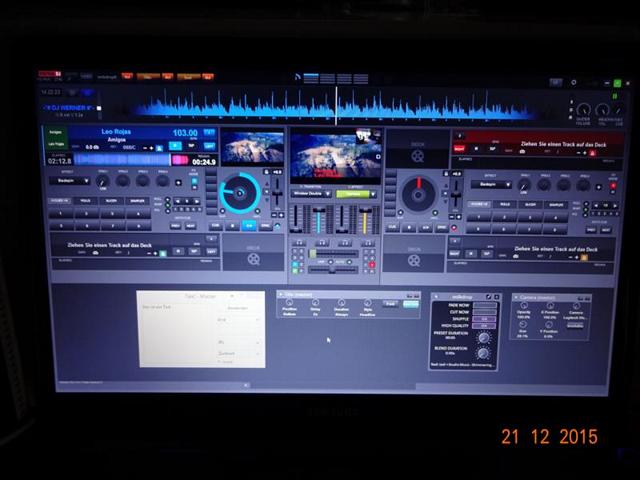
Task: Open the left deck effect selection dropdown
Action: click(70, 180)
